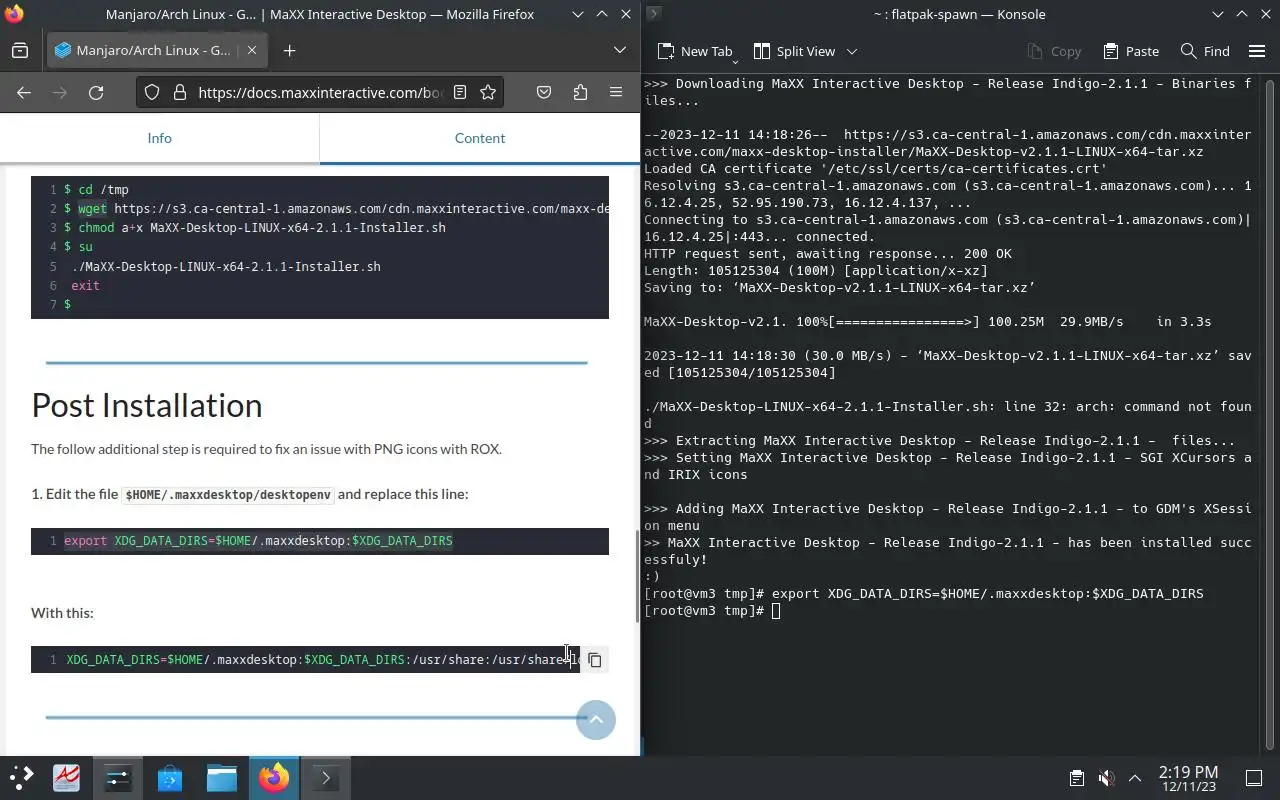Open tracking protection shield in address bar
The height and width of the screenshot is (800, 1280).
coord(152,92)
